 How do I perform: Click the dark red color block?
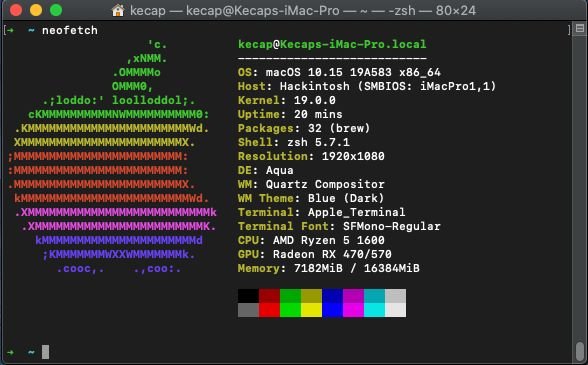click(269, 296)
